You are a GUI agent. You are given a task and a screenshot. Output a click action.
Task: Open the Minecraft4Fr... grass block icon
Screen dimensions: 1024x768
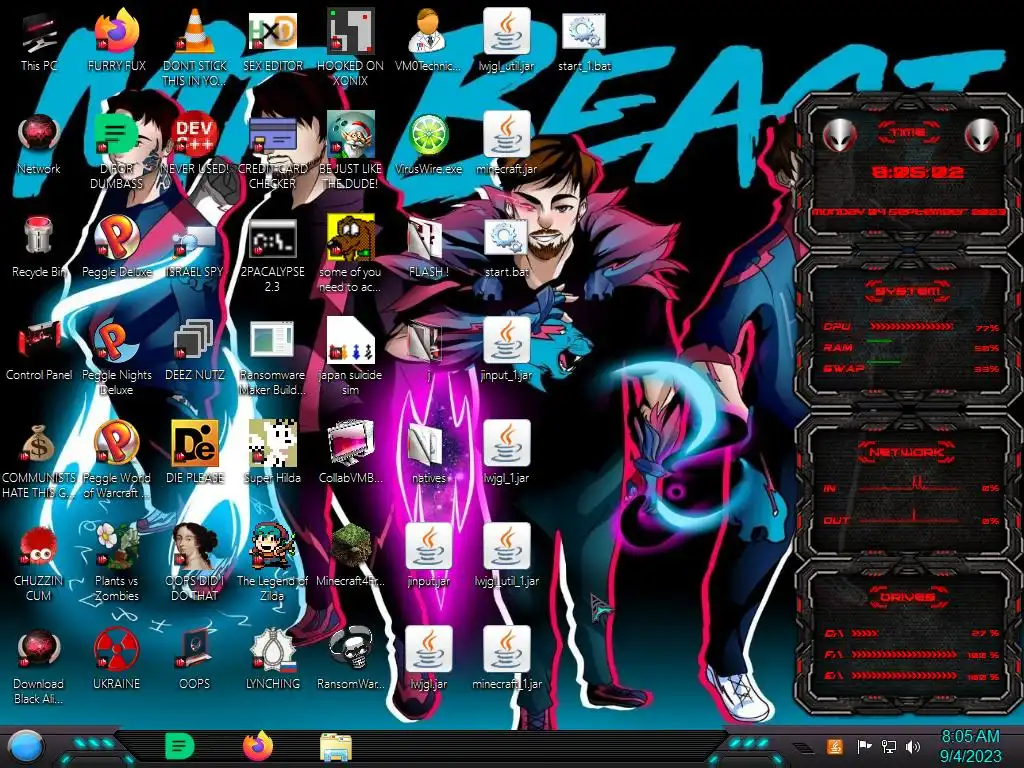(x=351, y=556)
